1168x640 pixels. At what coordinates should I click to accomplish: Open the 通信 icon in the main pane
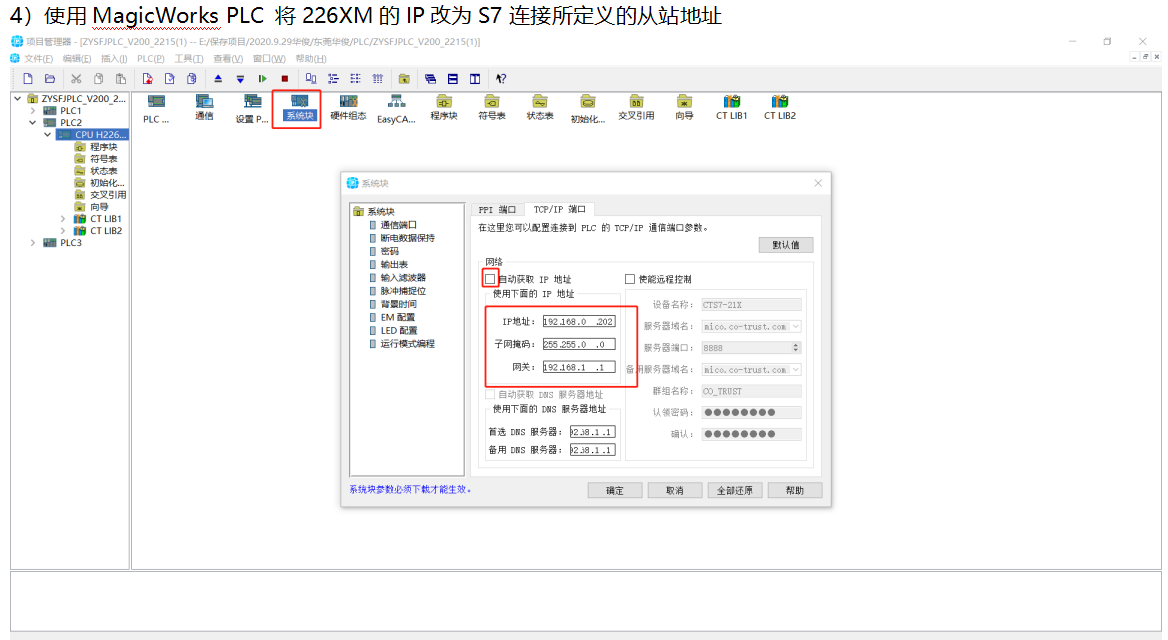(x=204, y=107)
